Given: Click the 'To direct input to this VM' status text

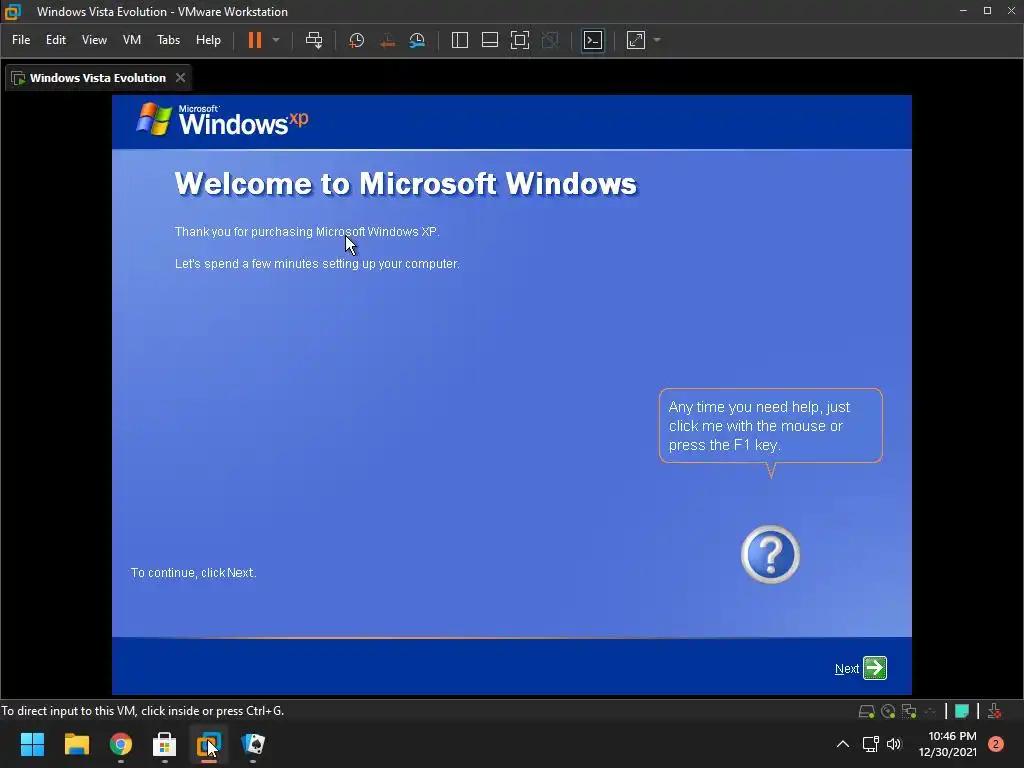Looking at the screenshot, I should 142,711.
